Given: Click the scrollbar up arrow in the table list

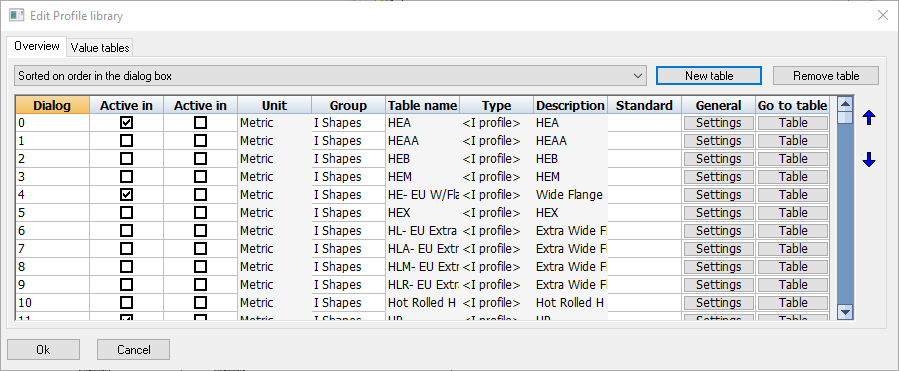Looking at the screenshot, I should pos(845,104).
